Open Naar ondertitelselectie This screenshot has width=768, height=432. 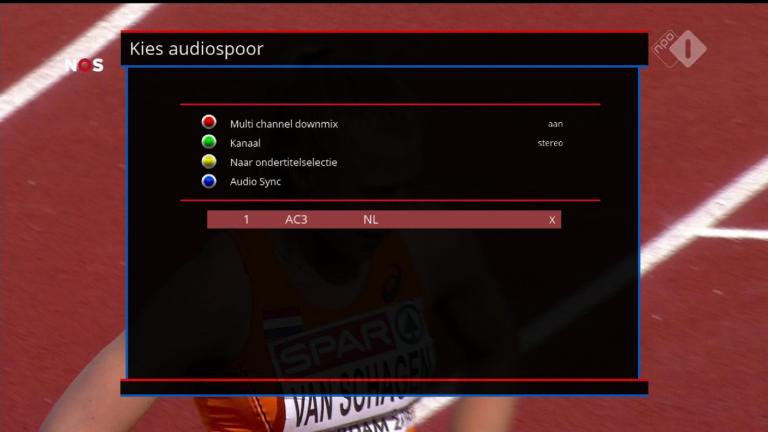pos(283,162)
